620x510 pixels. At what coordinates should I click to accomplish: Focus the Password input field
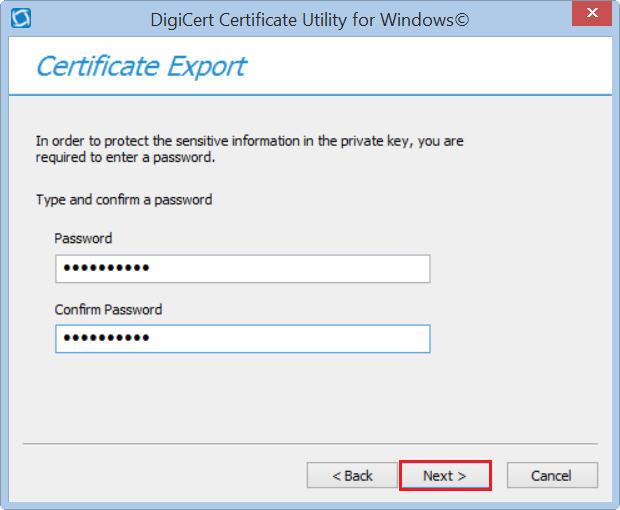click(242, 269)
